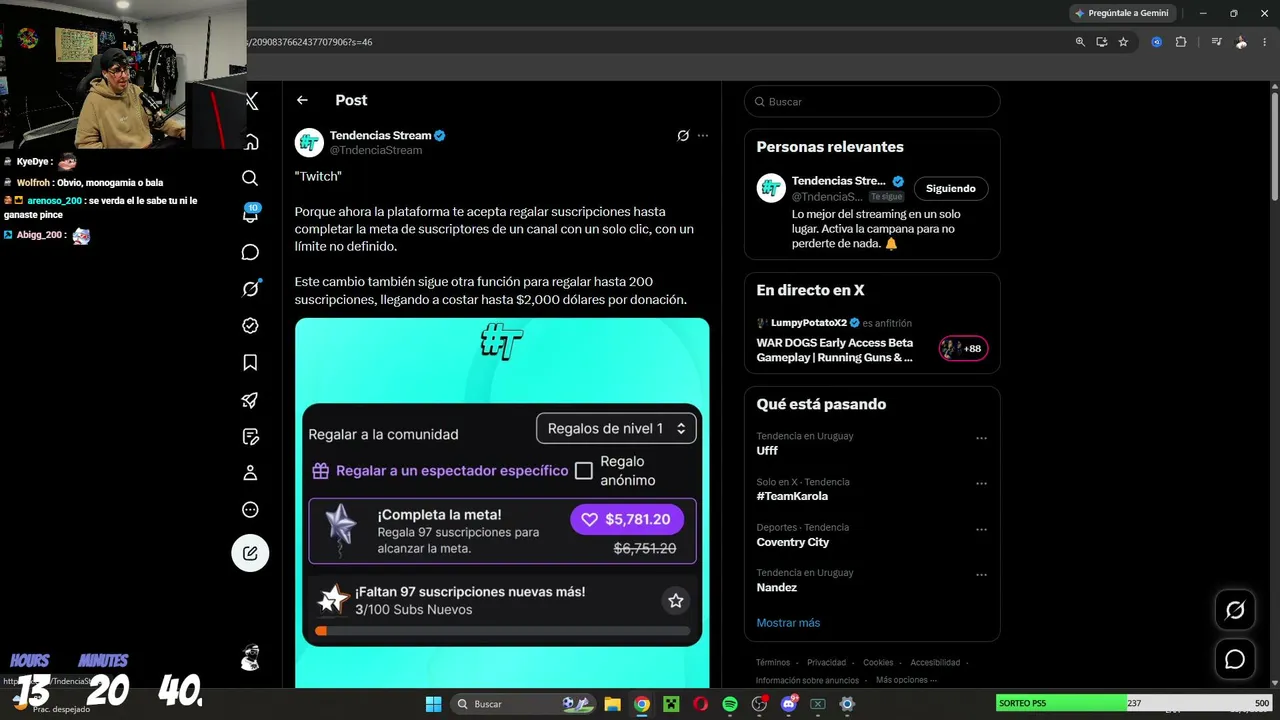
Task: Bookmark this page with the star icon
Action: point(1123,42)
